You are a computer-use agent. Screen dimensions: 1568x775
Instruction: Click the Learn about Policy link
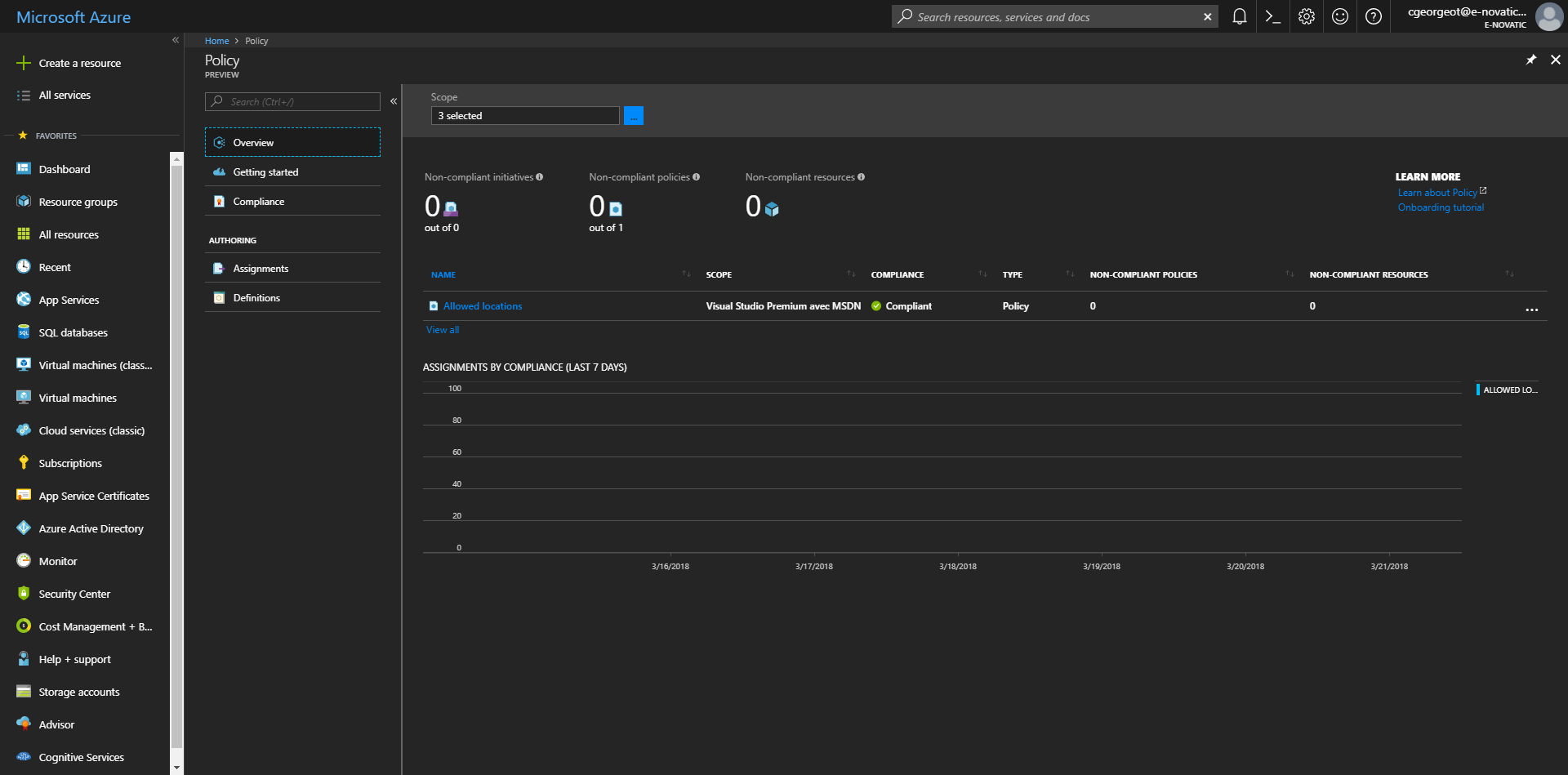tap(1437, 193)
